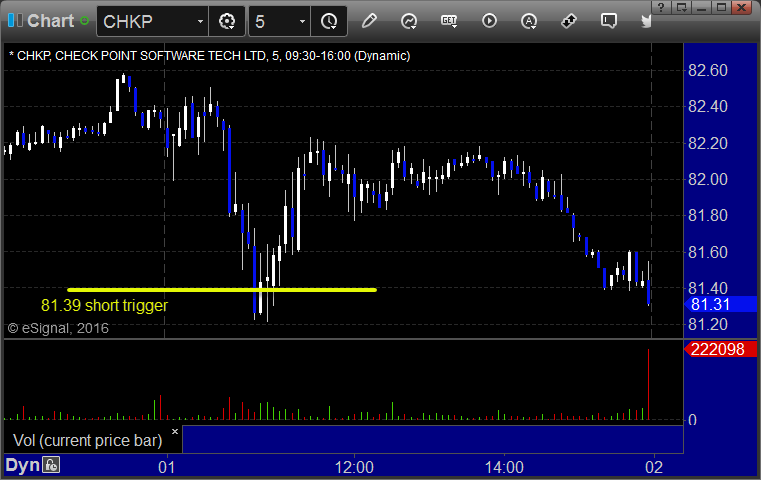Close the Vol study panel with the x
Screen dimensions: 761x480
click(175, 431)
